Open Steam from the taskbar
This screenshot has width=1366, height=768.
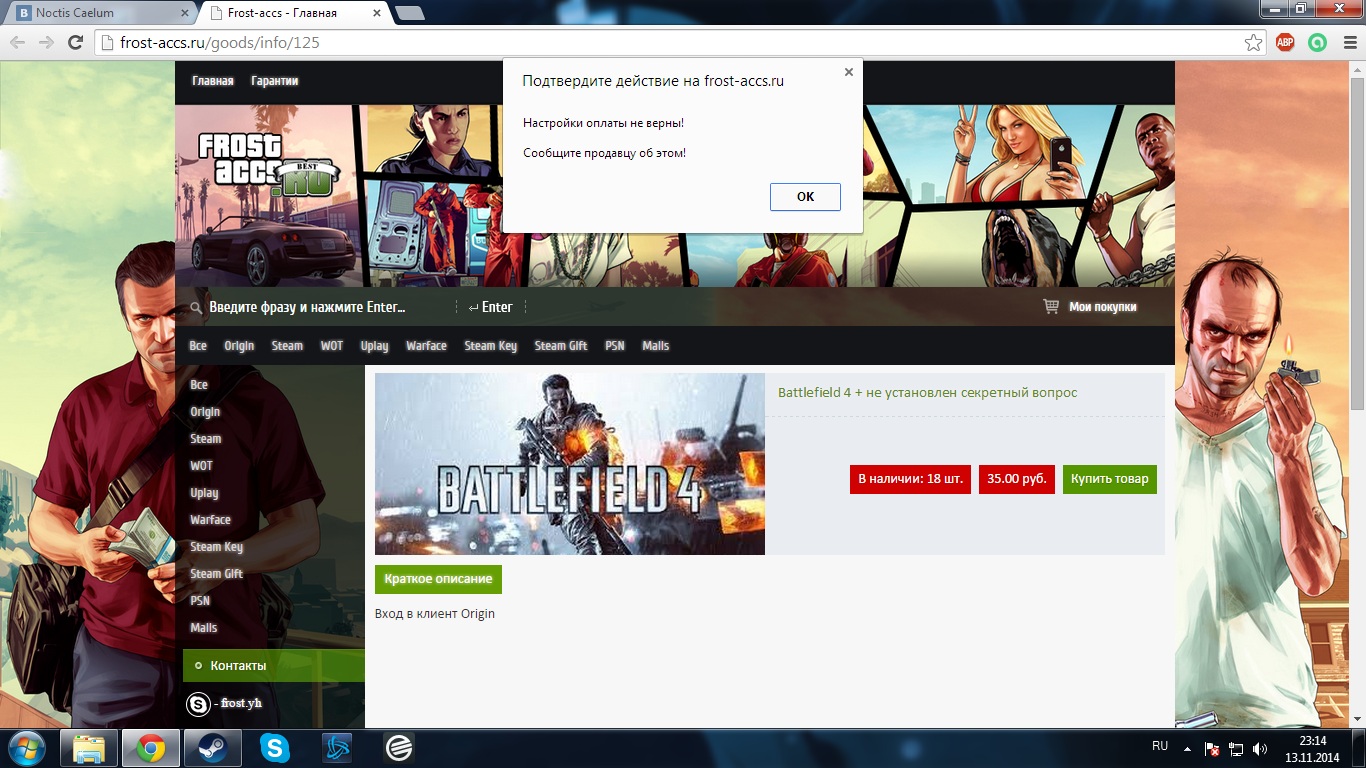213,748
